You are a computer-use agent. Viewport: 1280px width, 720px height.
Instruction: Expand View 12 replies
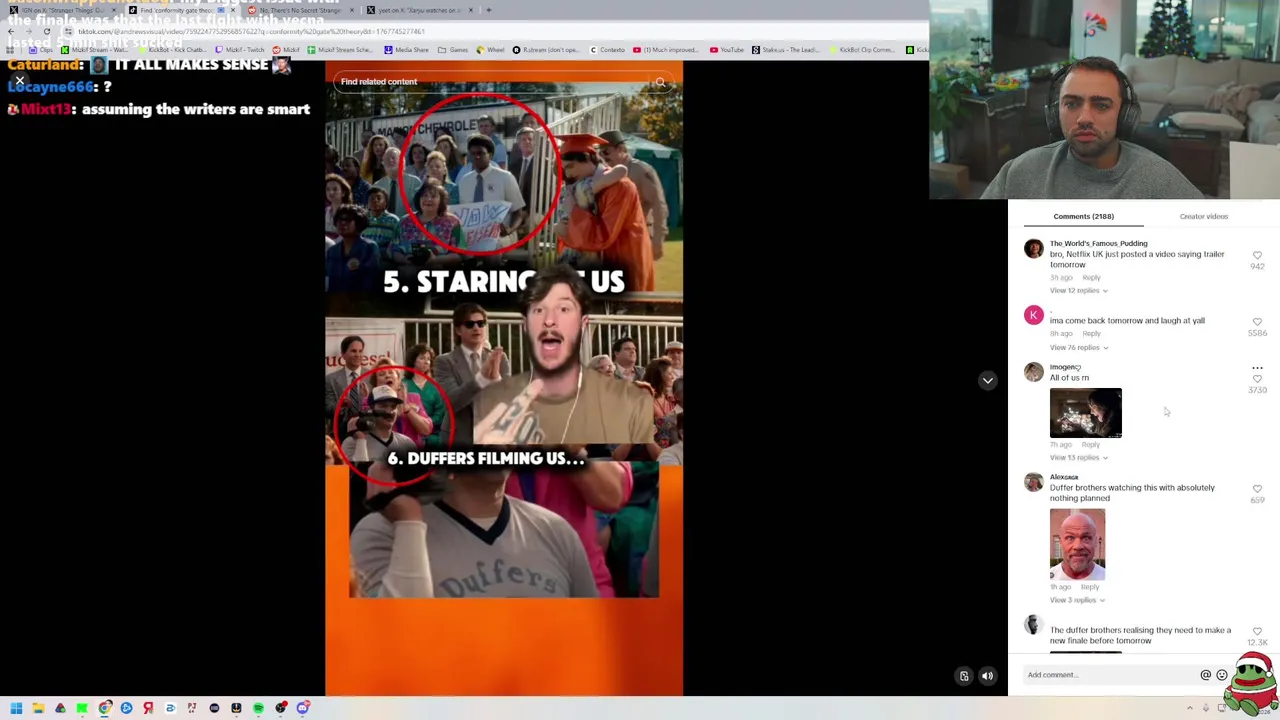coord(1078,290)
